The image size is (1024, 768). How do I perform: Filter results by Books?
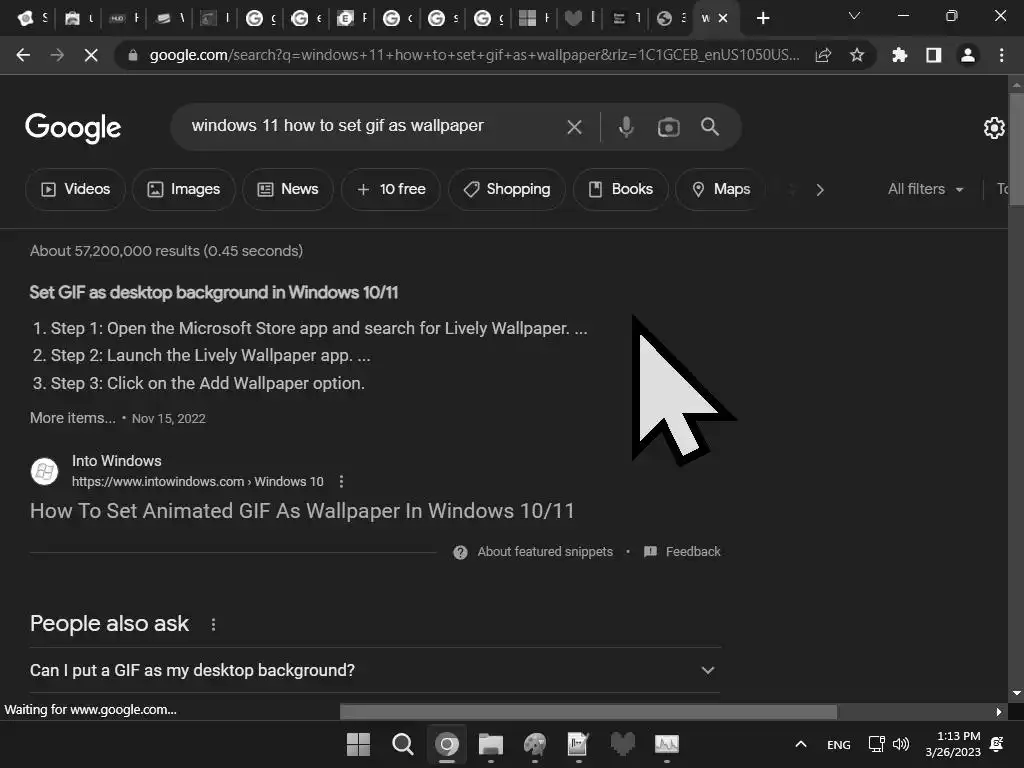coord(620,189)
